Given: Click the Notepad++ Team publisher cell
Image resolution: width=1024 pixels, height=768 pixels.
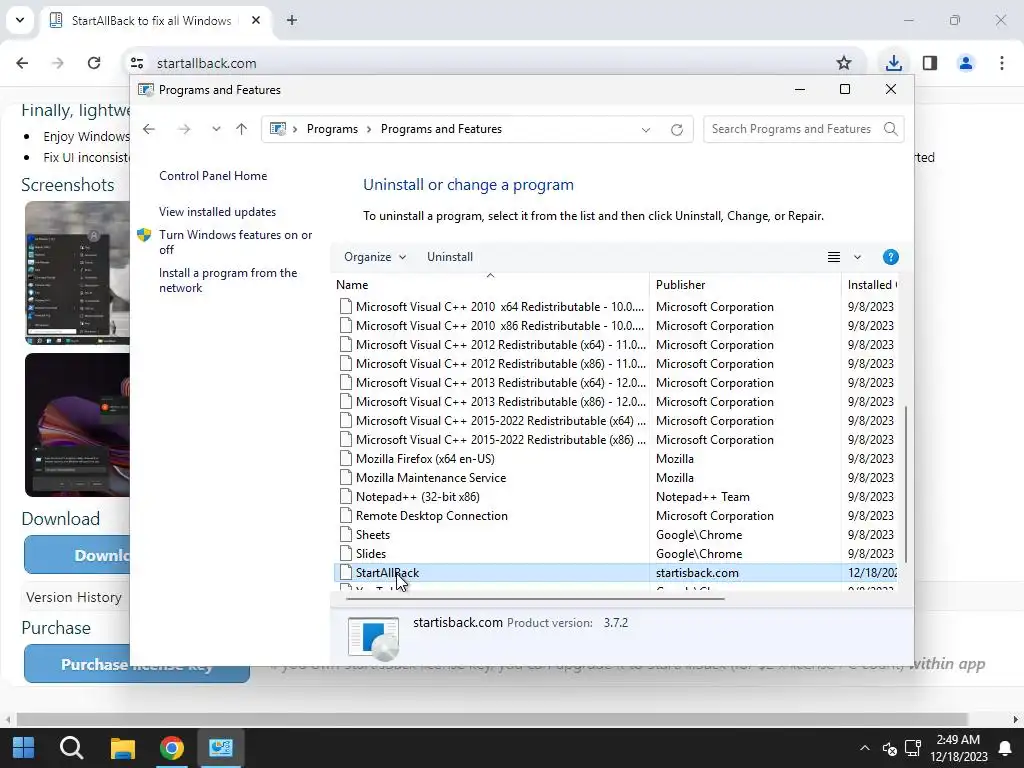Looking at the screenshot, I should [703, 497].
